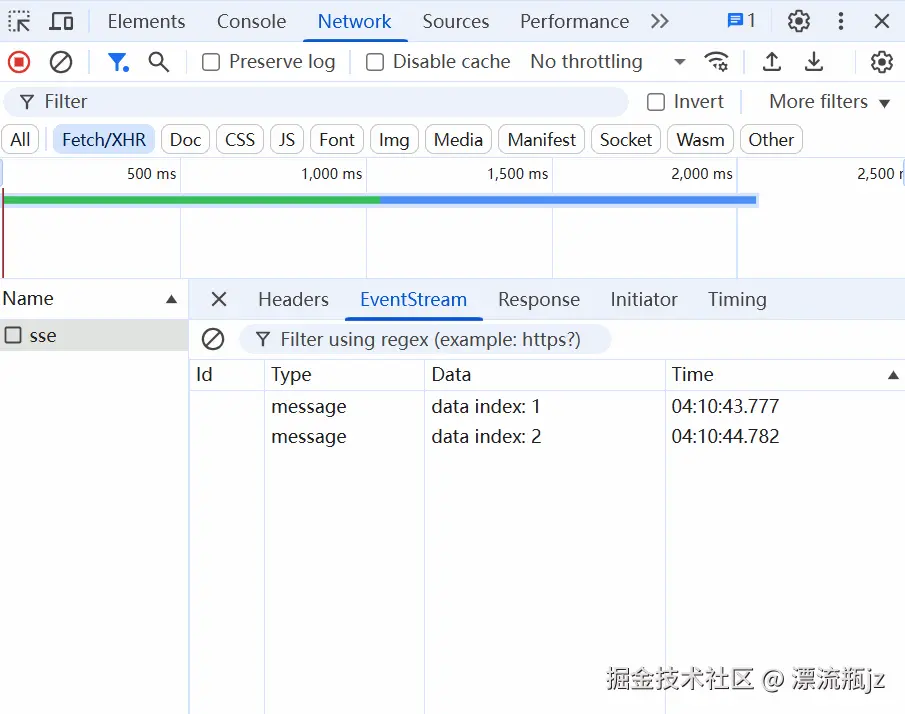Toggle the network filter funnel icon
This screenshot has width=905, height=714.
[118, 61]
